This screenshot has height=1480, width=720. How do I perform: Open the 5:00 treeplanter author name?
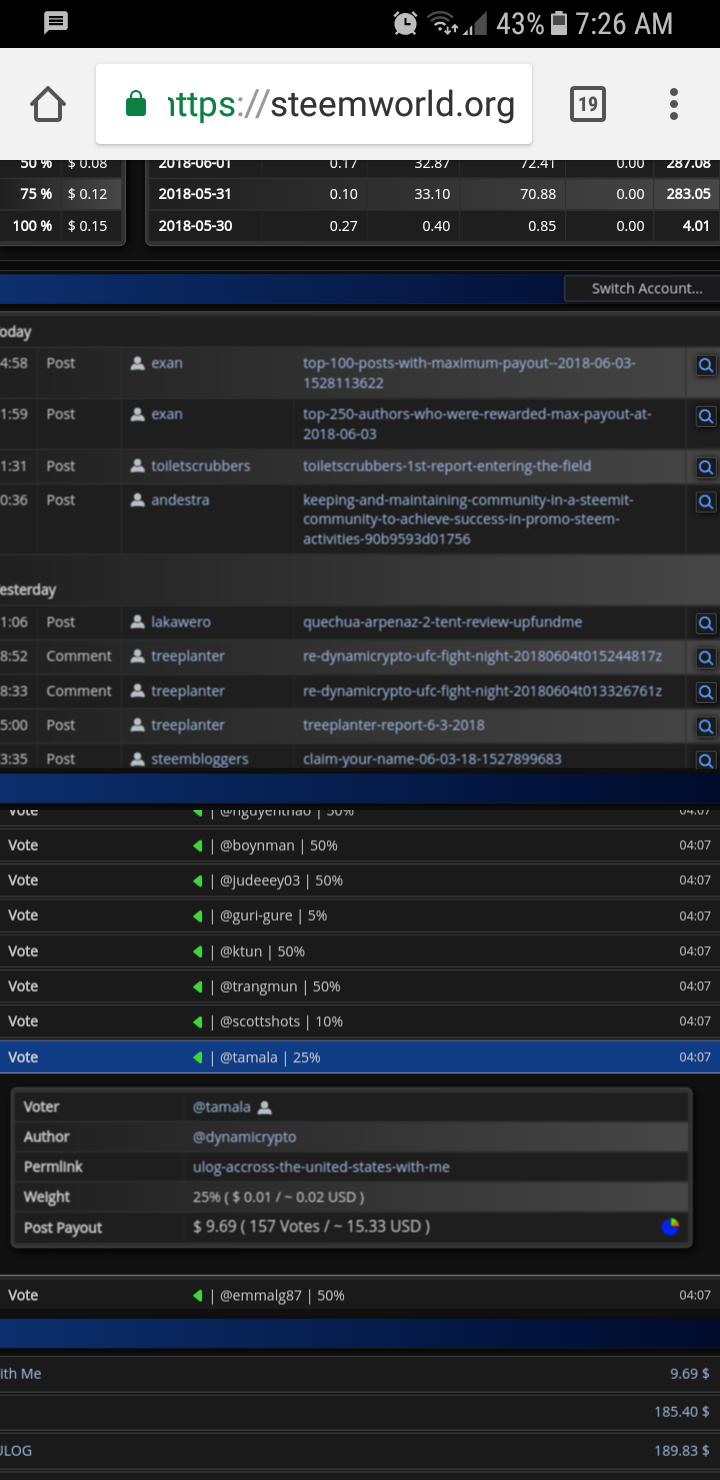pyautogui.click(x=188, y=725)
